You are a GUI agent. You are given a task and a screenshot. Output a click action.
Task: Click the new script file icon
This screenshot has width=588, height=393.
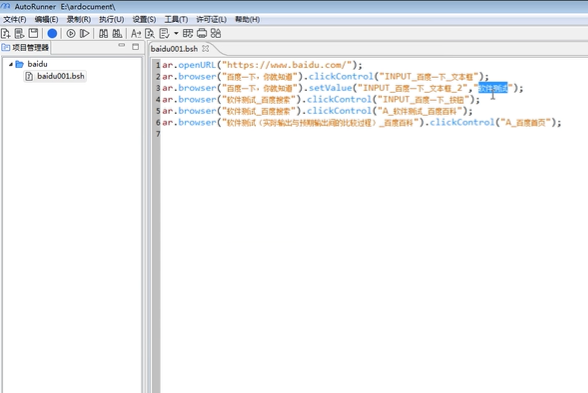[x=6, y=34]
